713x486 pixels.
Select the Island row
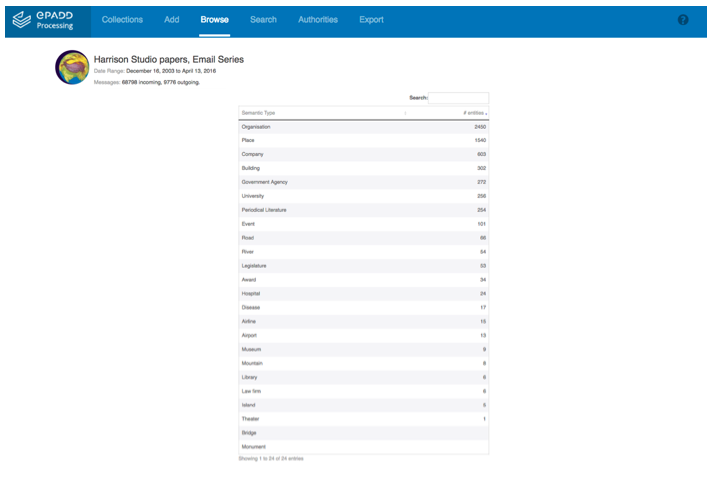pyautogui.click(x=364, y=406)
